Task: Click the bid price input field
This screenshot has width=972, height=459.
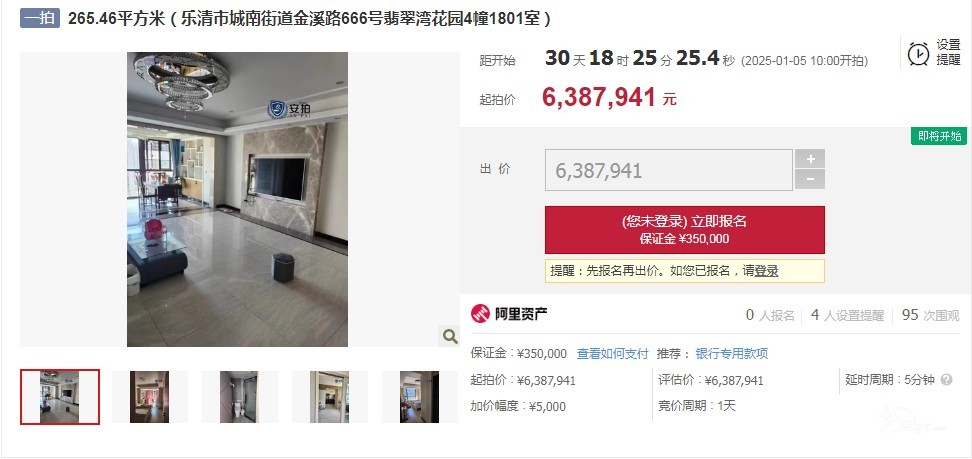Action: click(669, 170)
